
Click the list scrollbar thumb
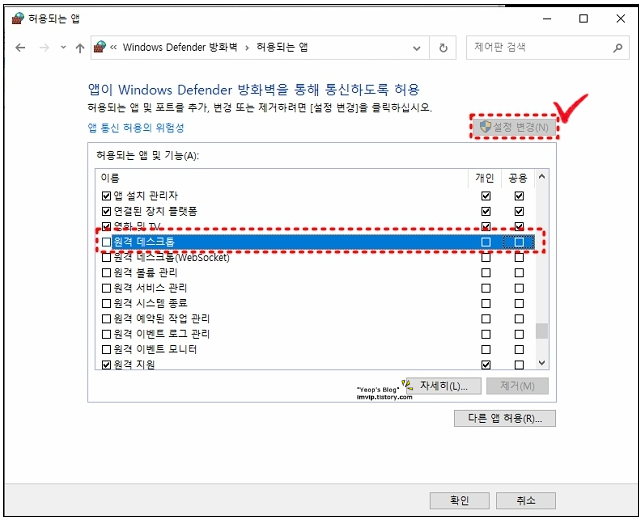[x=542, y=331]
